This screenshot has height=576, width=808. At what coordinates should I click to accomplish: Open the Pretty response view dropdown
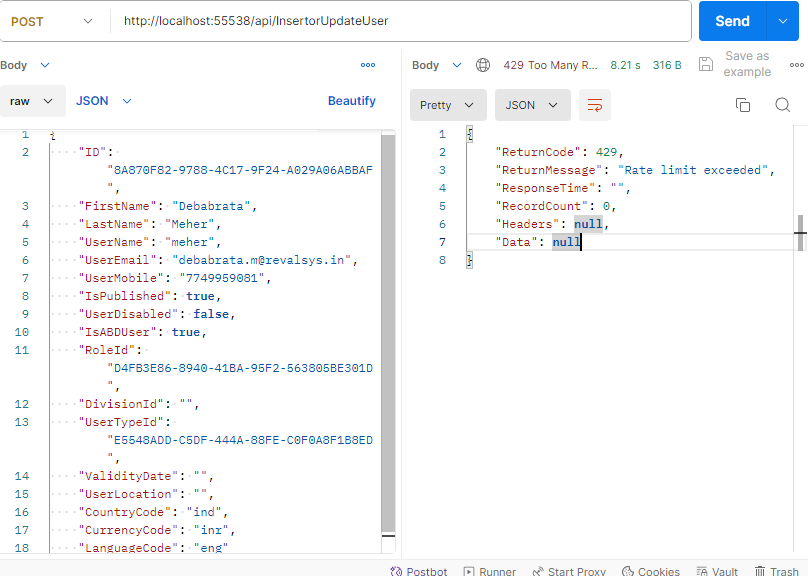coord(447,105)
